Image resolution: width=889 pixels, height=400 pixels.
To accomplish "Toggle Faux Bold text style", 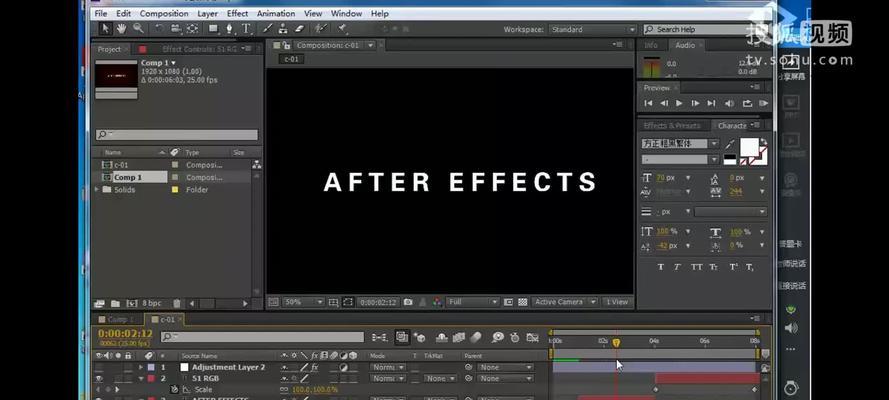I will point(661,267).
